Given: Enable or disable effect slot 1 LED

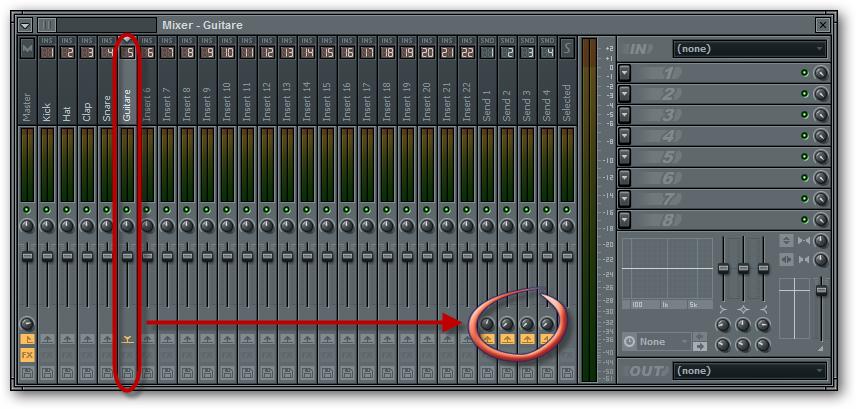Looking at the screenshot, I should pyautogui.click(x=805, y=73).
